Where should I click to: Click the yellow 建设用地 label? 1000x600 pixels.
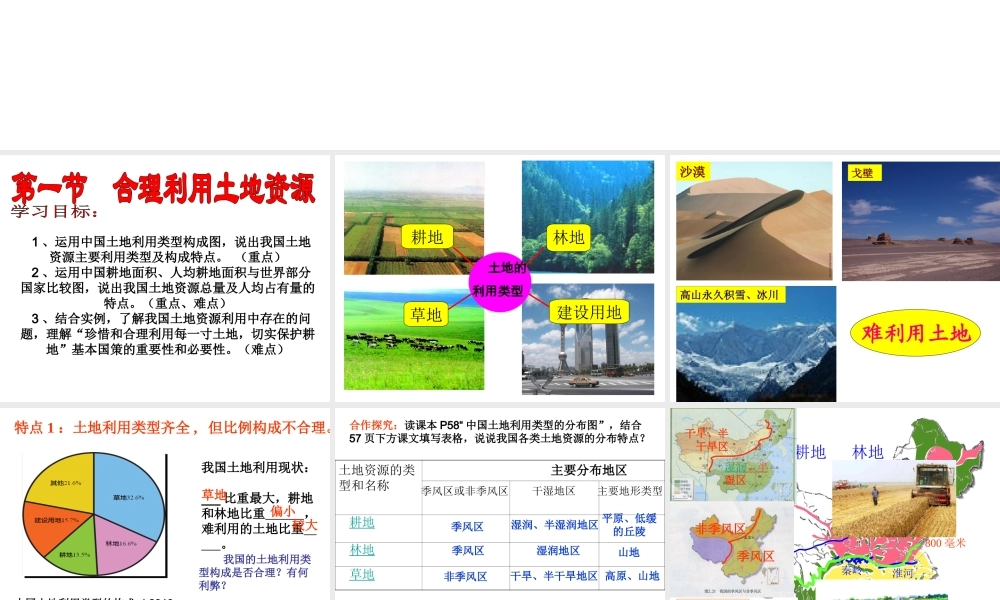click(589, 312)
